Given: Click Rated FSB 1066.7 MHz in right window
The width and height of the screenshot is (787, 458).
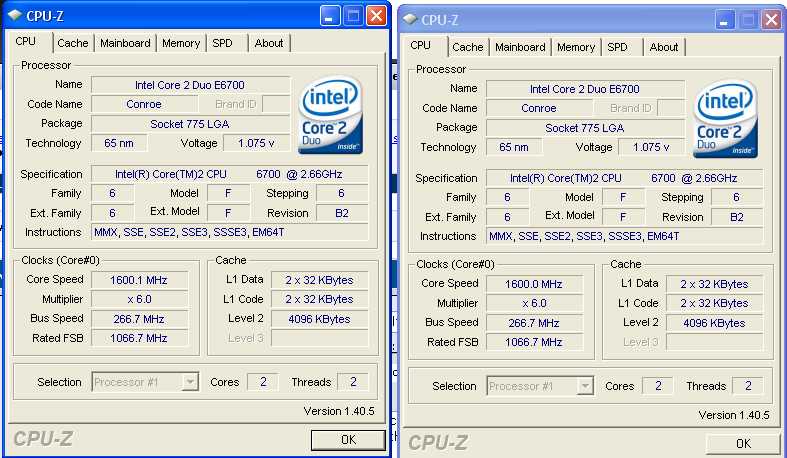Looking at the screenshot, I should (534, 342).
